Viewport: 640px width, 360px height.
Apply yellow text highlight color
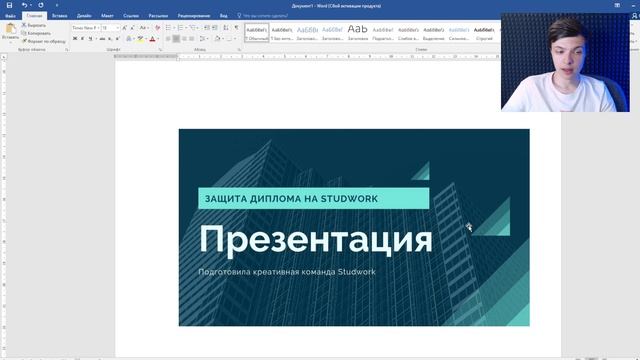140,39
